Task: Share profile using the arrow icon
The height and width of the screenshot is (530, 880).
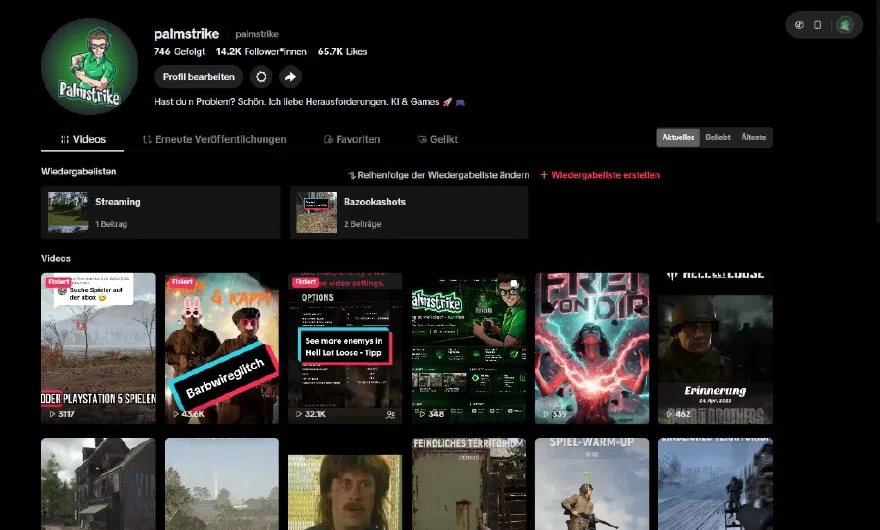Action: (x=290, y=77)
